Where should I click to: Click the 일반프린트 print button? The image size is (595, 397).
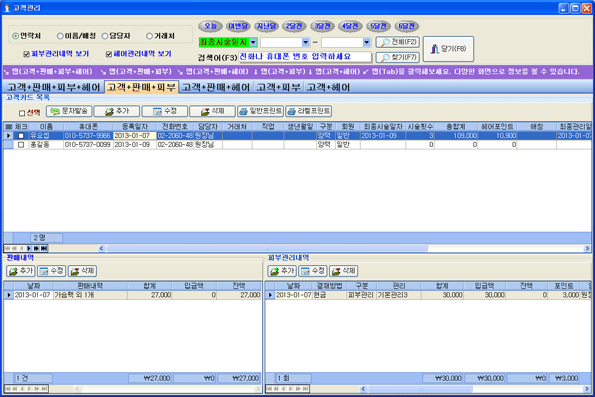coord(260,111)
